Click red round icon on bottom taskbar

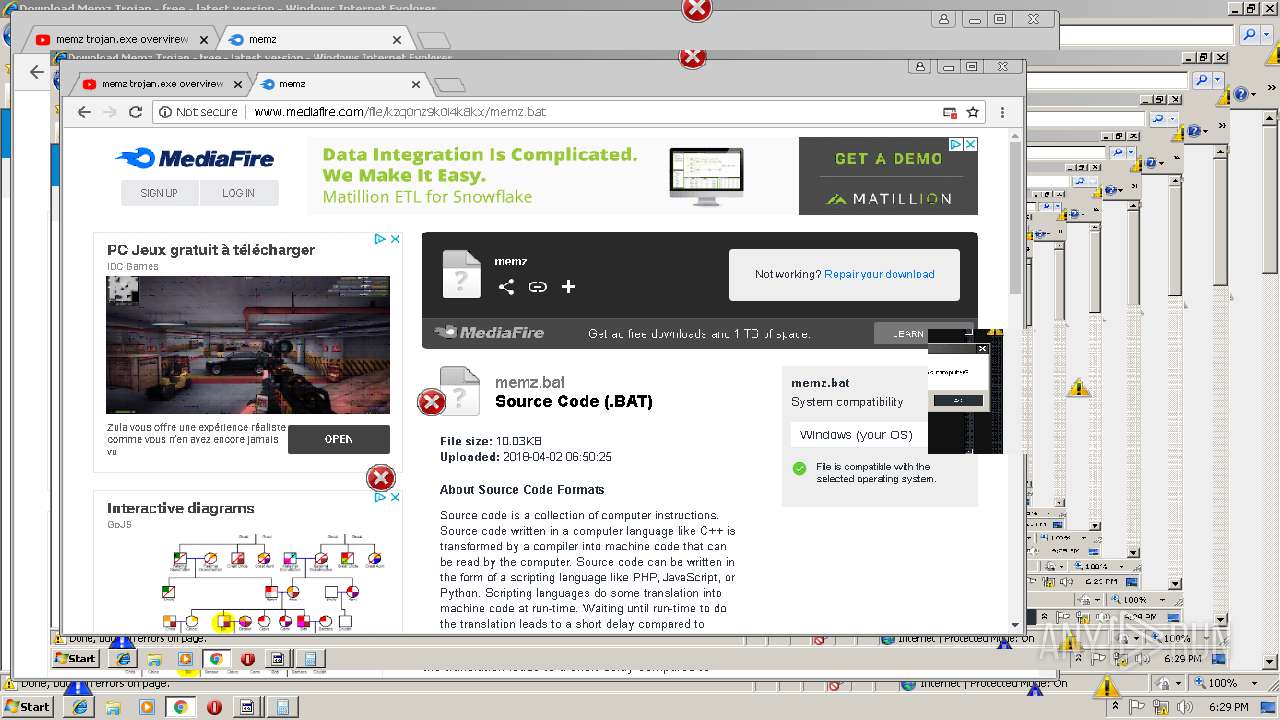(x=214, y=707)
